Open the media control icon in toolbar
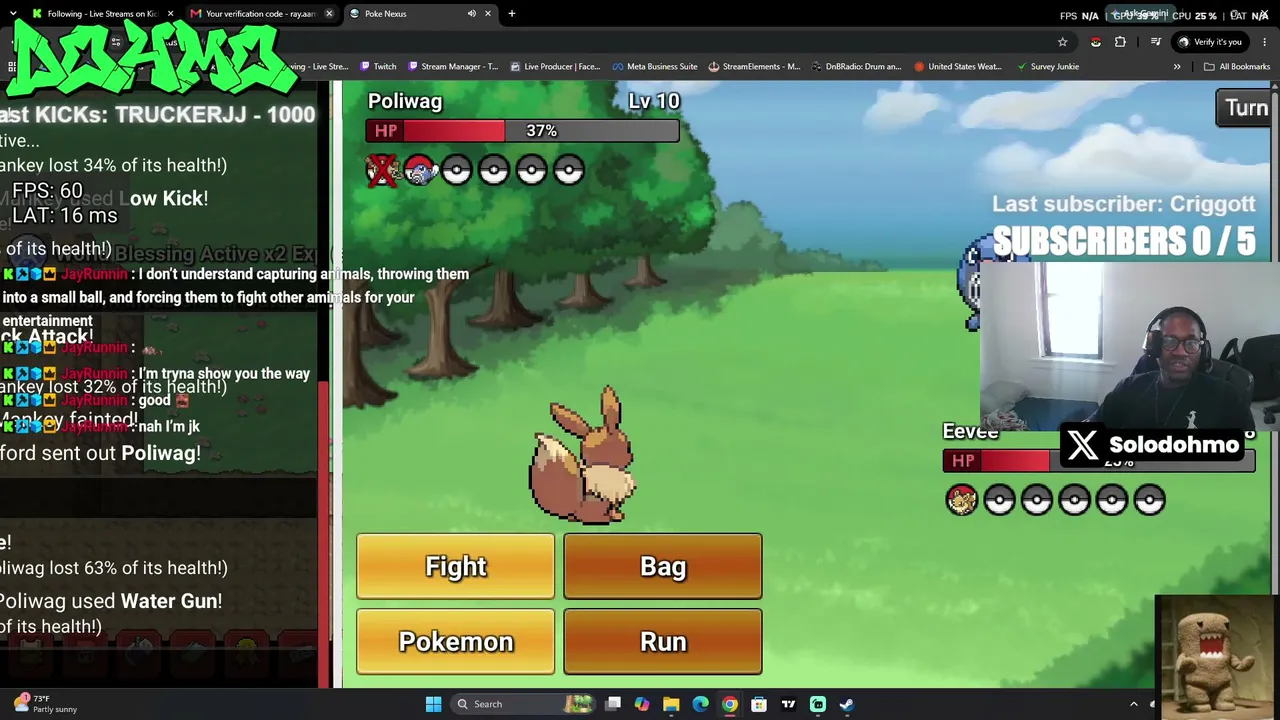 click(1155, 42)
